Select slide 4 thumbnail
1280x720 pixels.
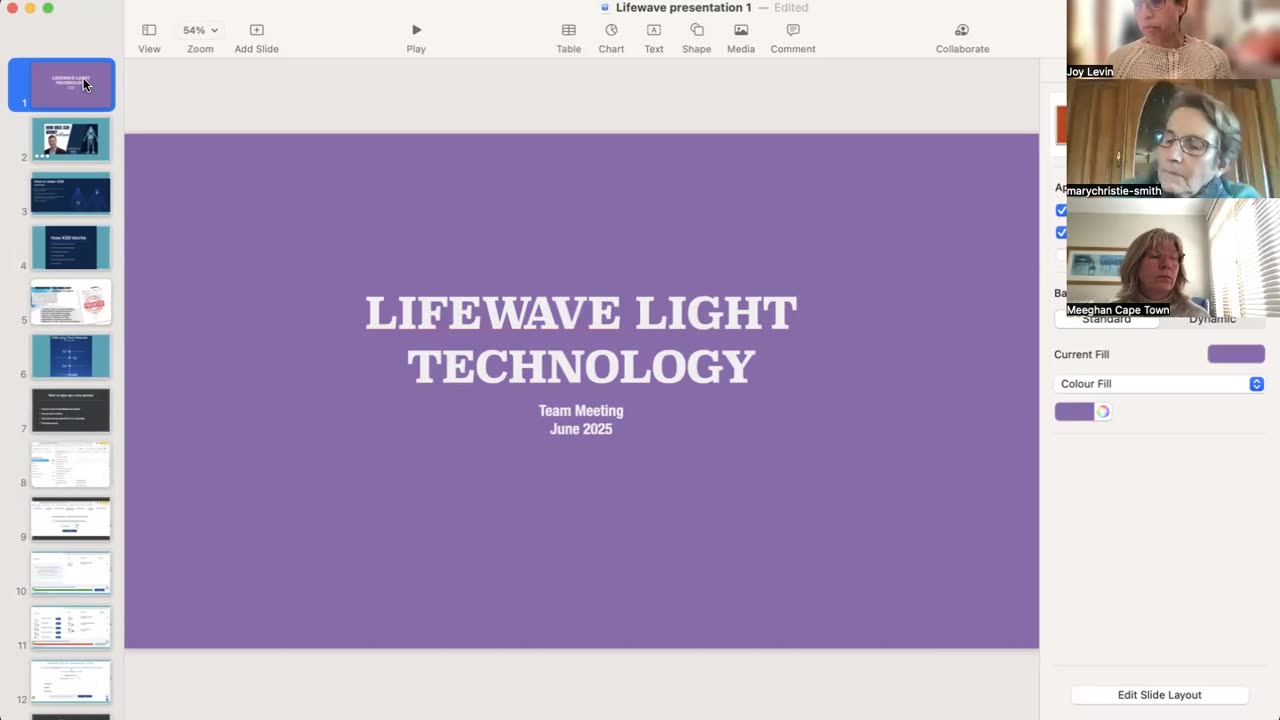pos(71,247)
